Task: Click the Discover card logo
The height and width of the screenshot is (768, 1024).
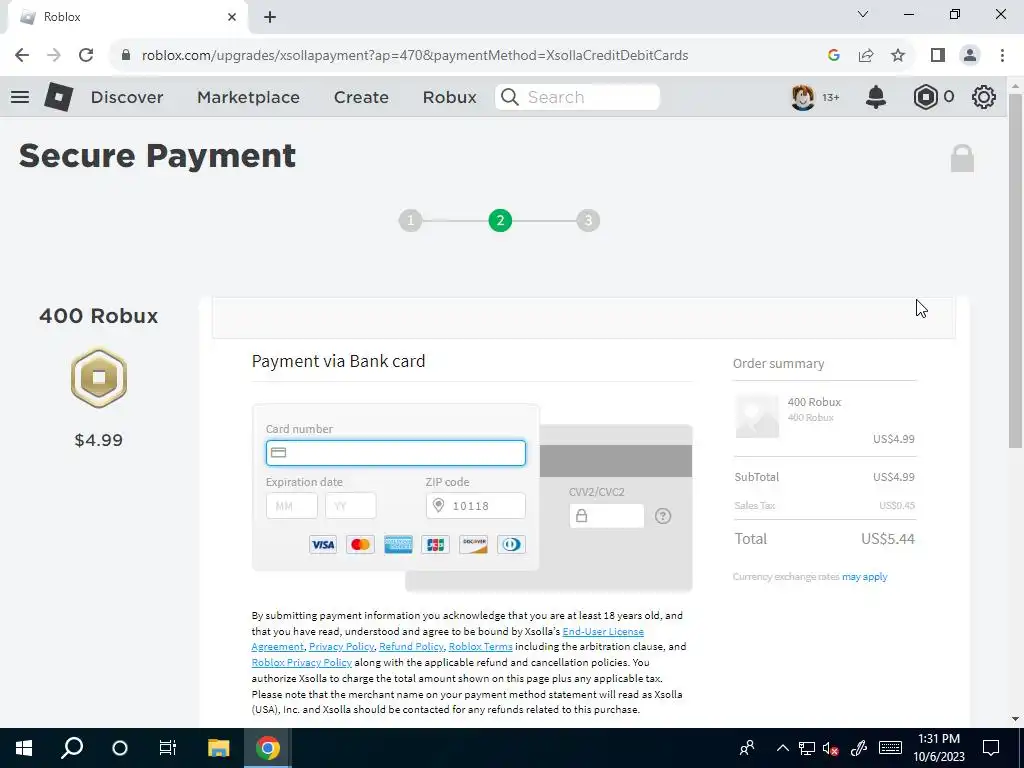Action: (x=473, y=544)
